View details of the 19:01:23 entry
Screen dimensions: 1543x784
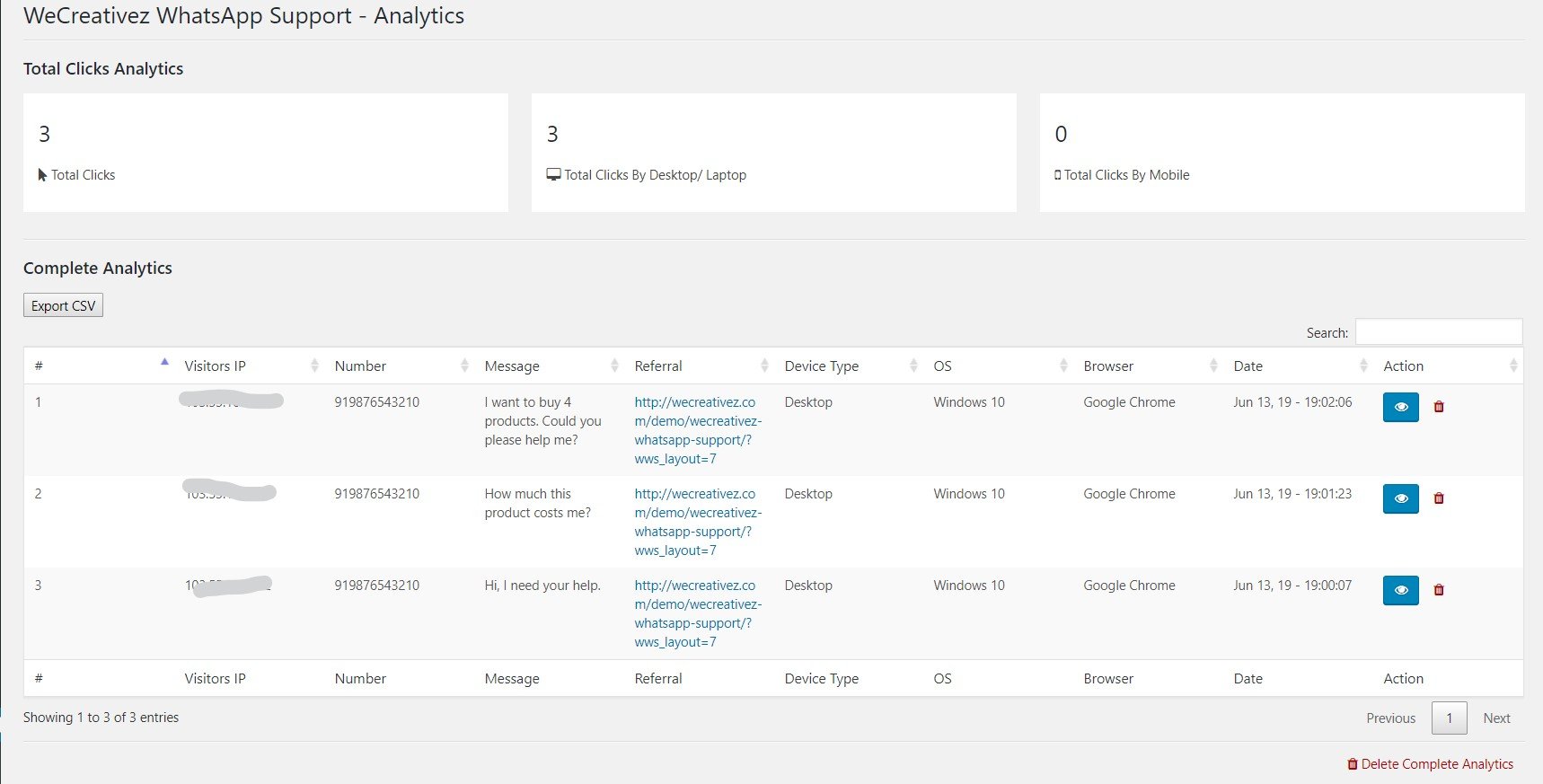pyautogui.click(x=1400, y=498)
